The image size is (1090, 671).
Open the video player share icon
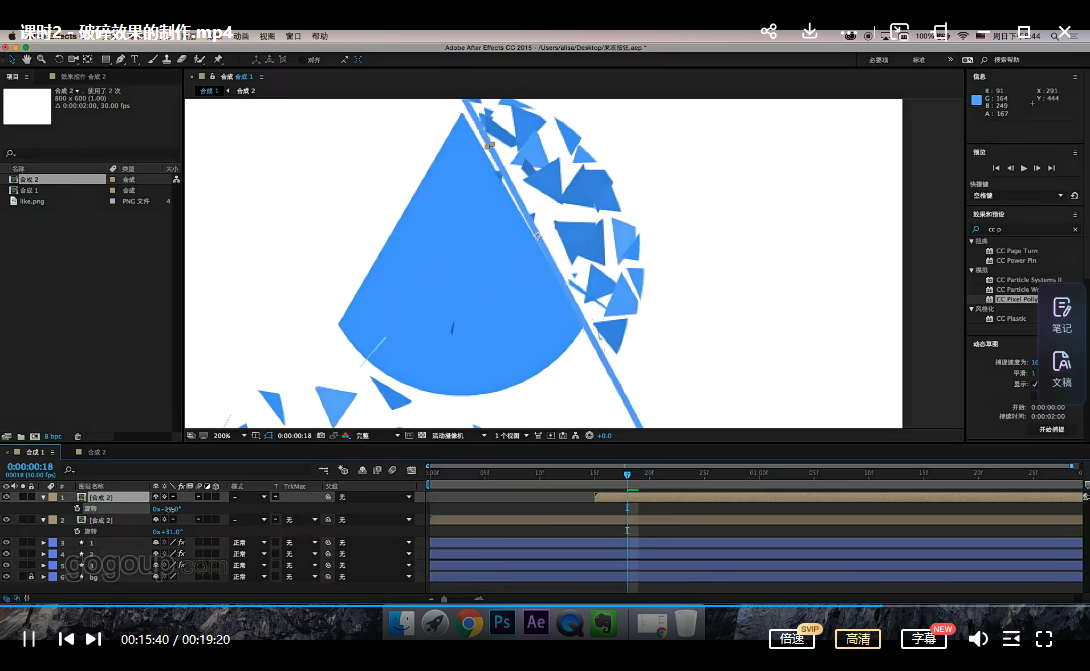[769, 31]
